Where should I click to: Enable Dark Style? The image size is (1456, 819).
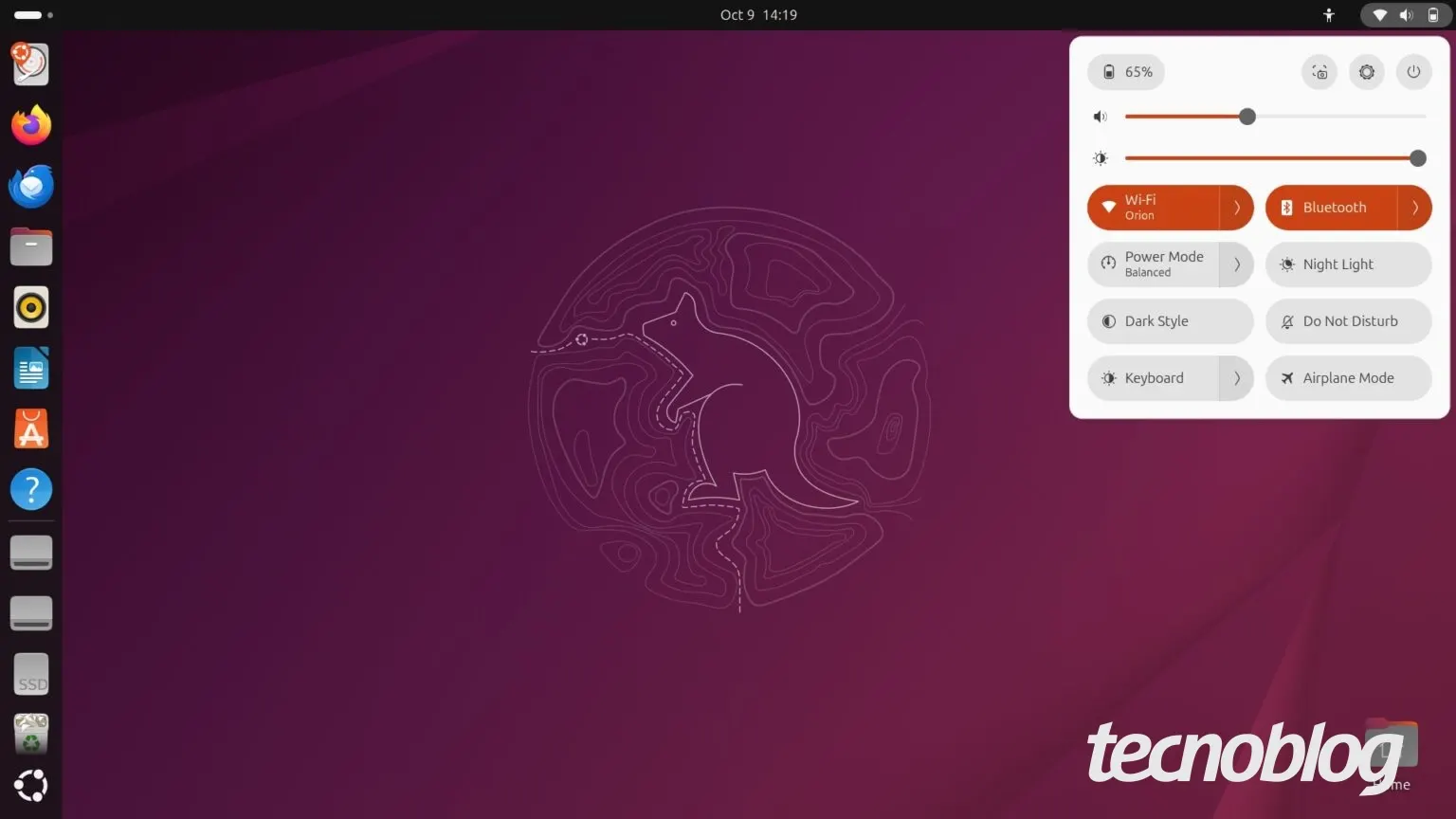coord(1170,321)
